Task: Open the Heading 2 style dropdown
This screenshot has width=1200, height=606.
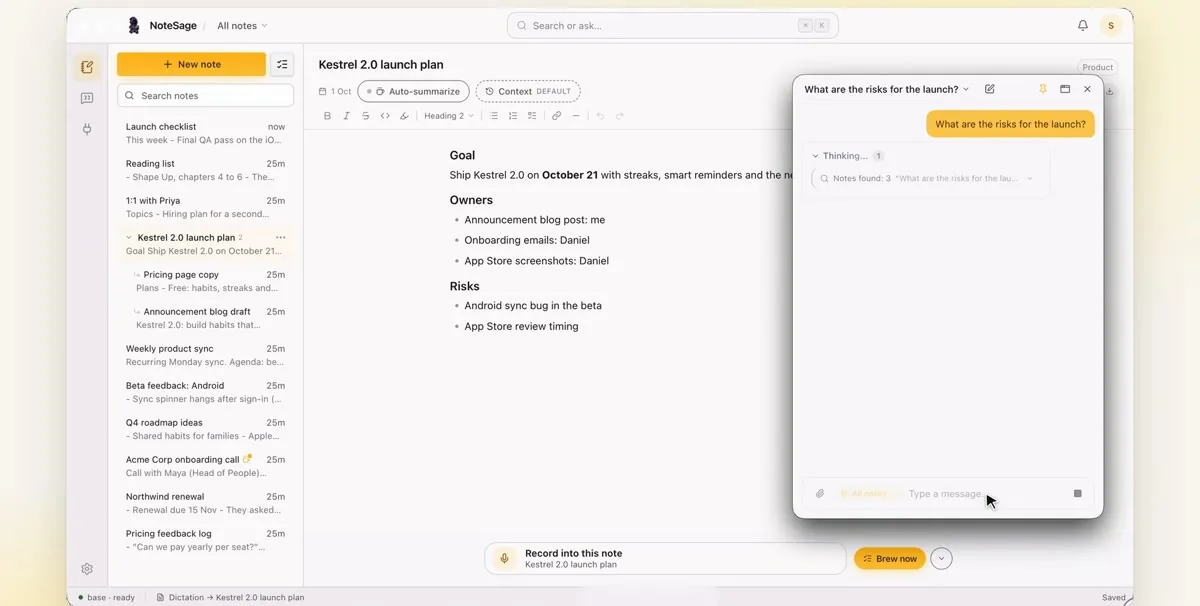Action: coord(449,116)
